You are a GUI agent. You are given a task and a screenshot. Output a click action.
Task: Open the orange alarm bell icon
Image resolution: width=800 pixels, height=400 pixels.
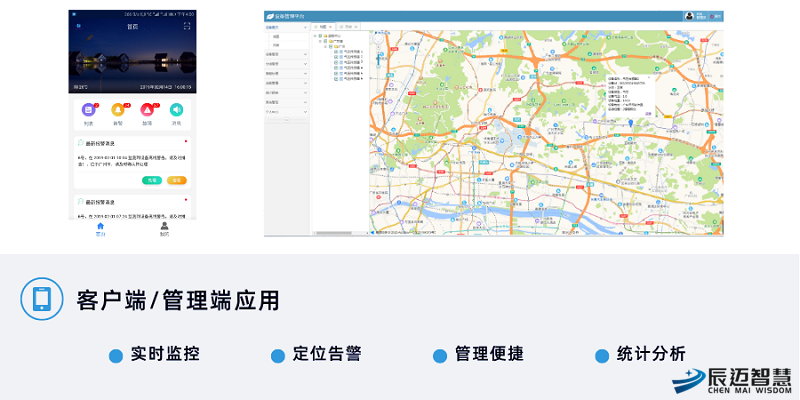[117, 110]
